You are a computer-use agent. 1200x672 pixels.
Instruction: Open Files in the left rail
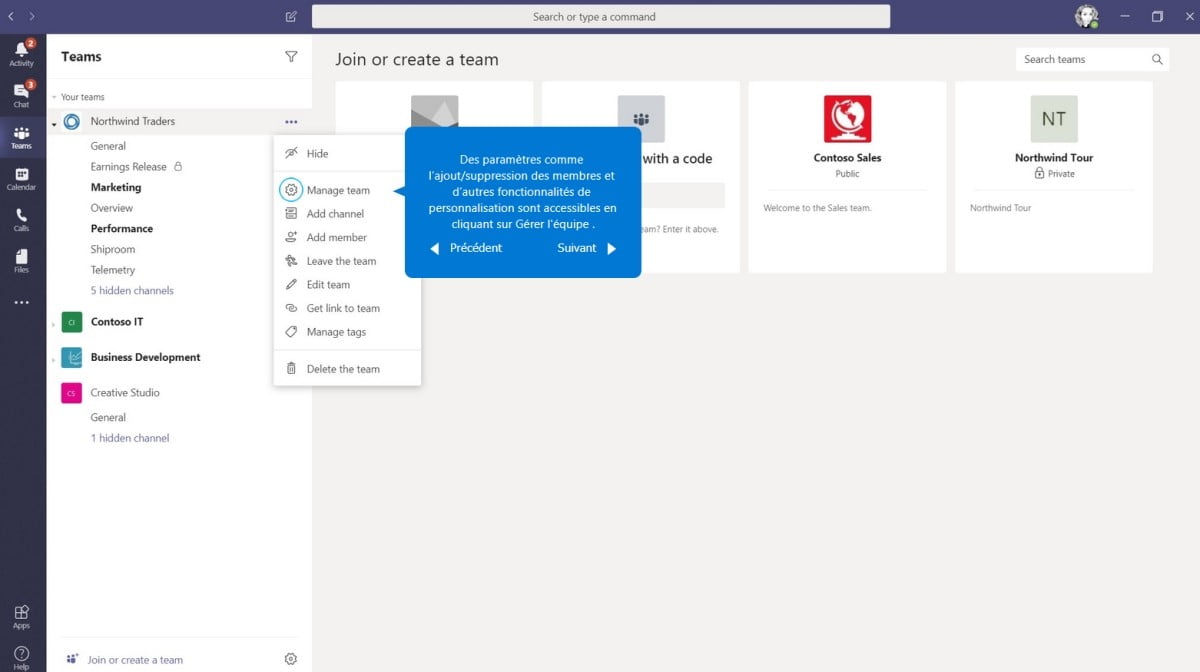(21, 261)
